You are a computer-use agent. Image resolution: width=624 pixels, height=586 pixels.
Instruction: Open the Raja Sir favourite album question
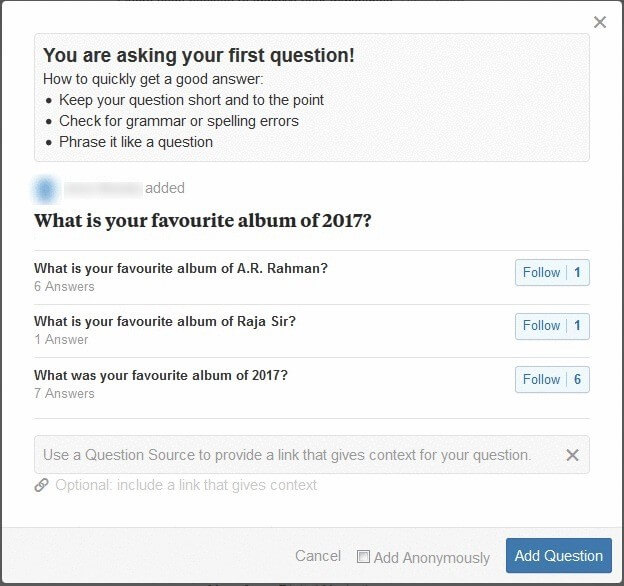click(165, 321)
